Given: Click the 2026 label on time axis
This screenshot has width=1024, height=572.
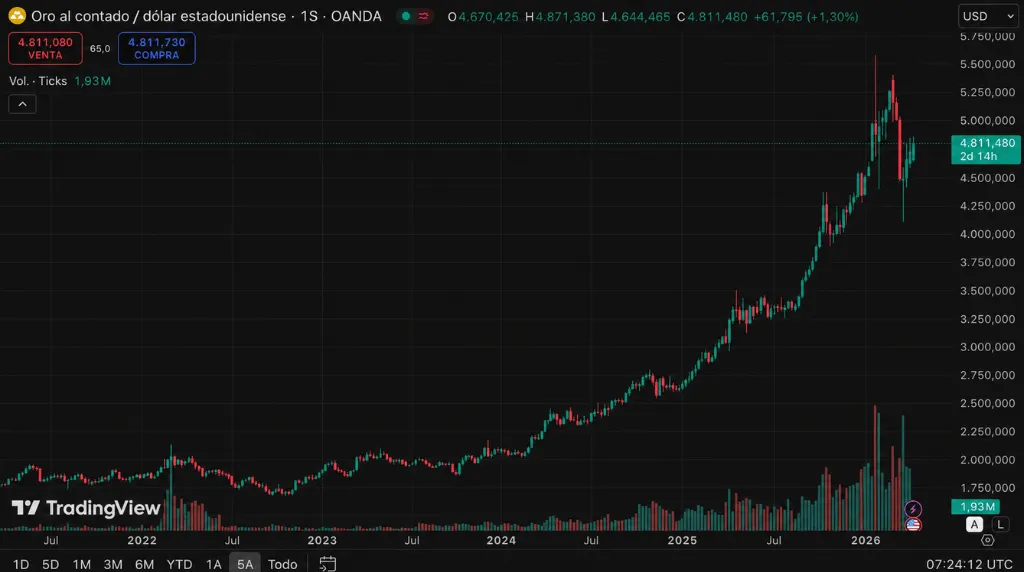Looking at the screenshot, I should tap(865, 541).
